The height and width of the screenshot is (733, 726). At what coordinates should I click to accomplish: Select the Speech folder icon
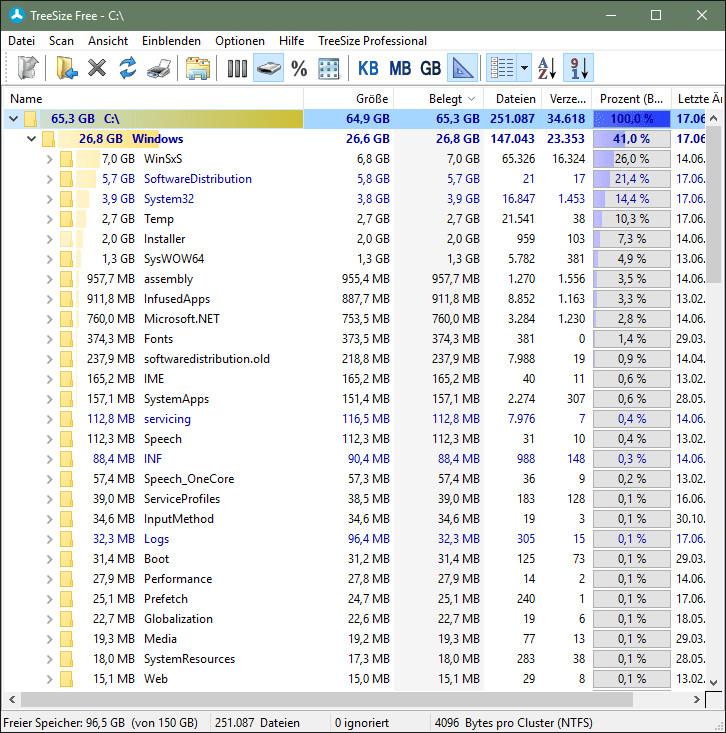tap(66, 439)
